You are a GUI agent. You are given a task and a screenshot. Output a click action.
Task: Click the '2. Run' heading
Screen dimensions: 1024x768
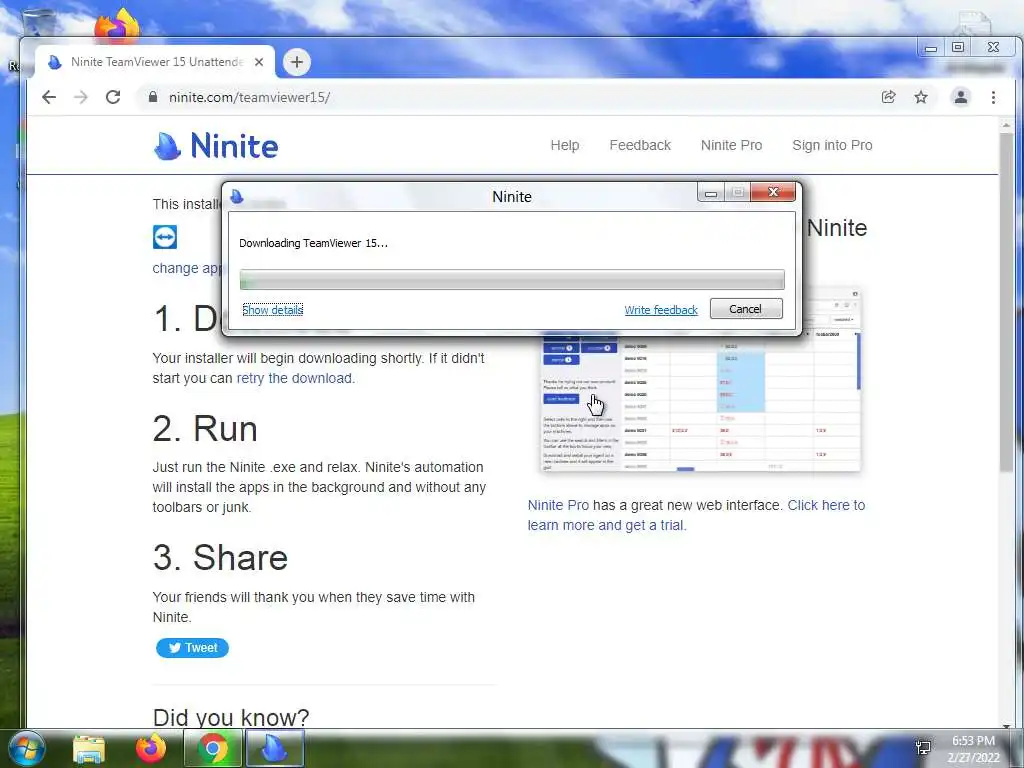205,429
